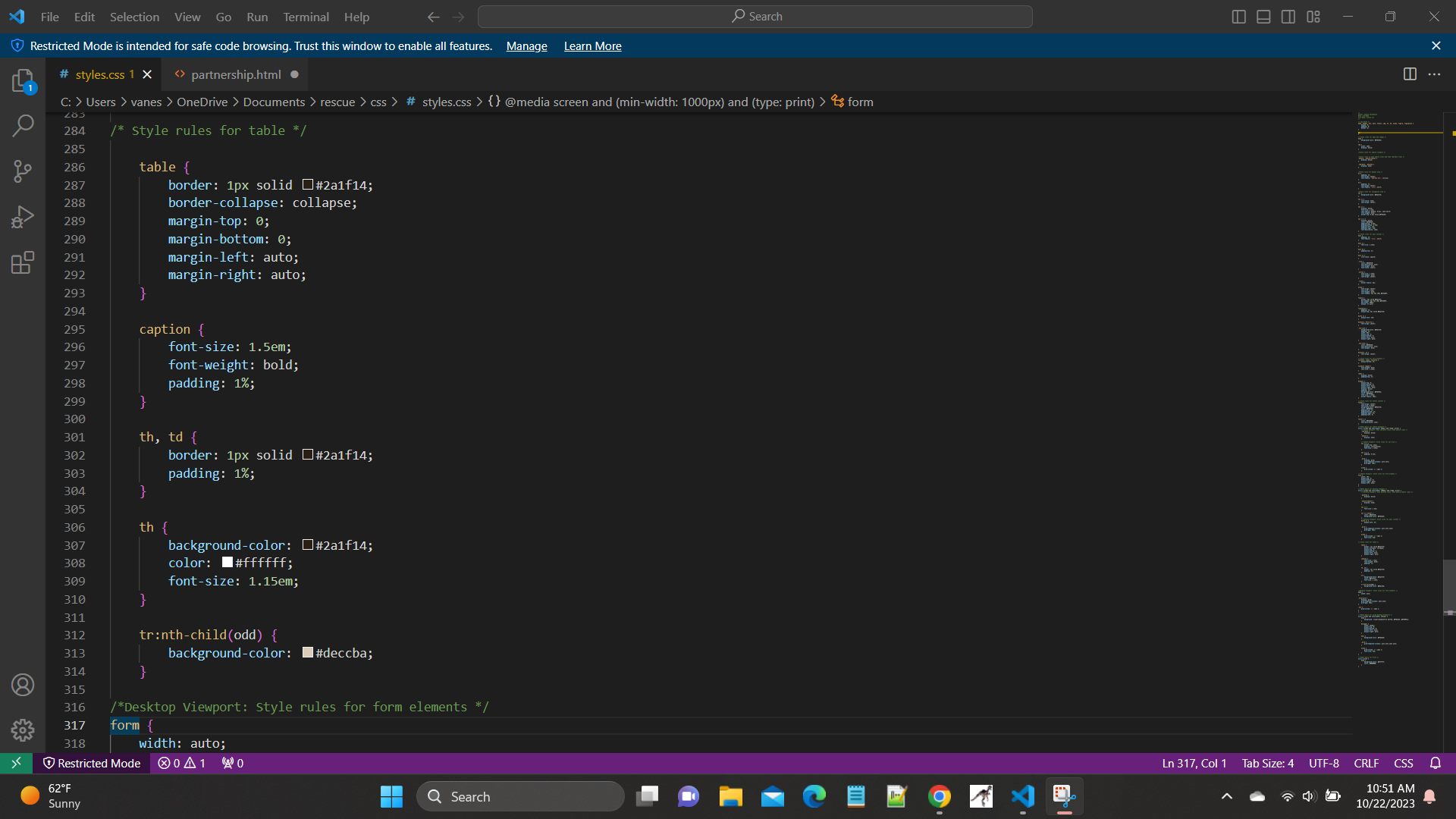The image size is (1456, 819).
Task: Open the Tab Size 4 indentation selector
Action: click(1267, 763)
